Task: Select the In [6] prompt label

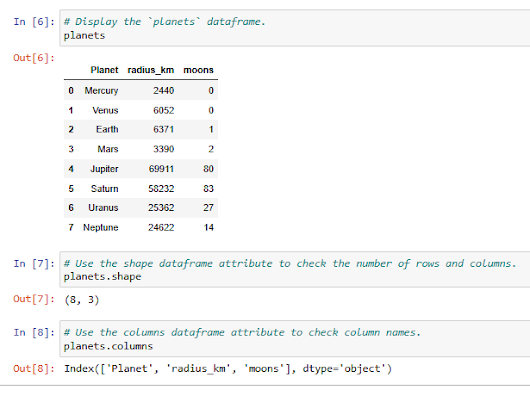Action: pyautogui.click(x=34, y=22)
